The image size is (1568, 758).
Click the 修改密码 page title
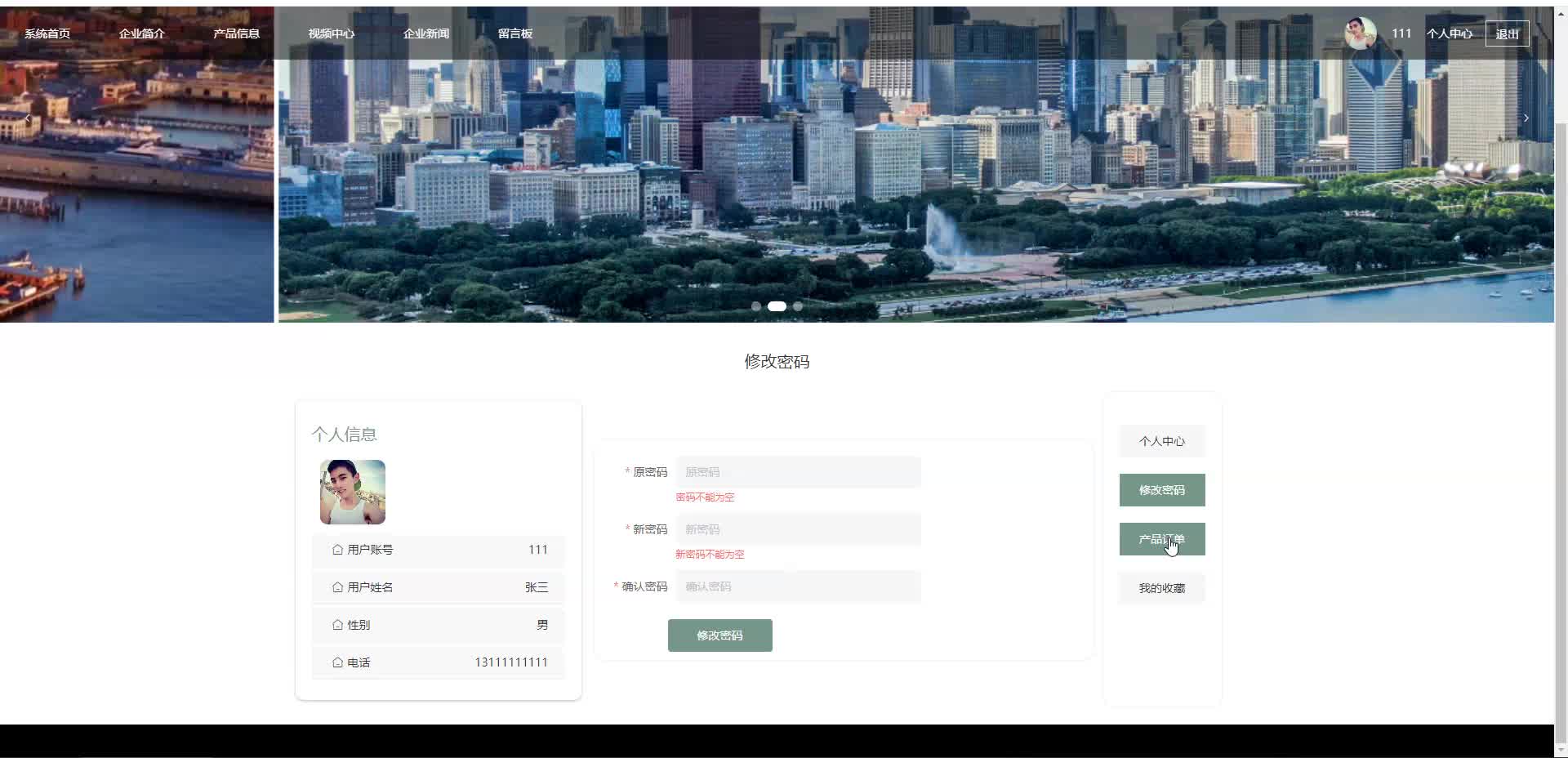(777, 362)
